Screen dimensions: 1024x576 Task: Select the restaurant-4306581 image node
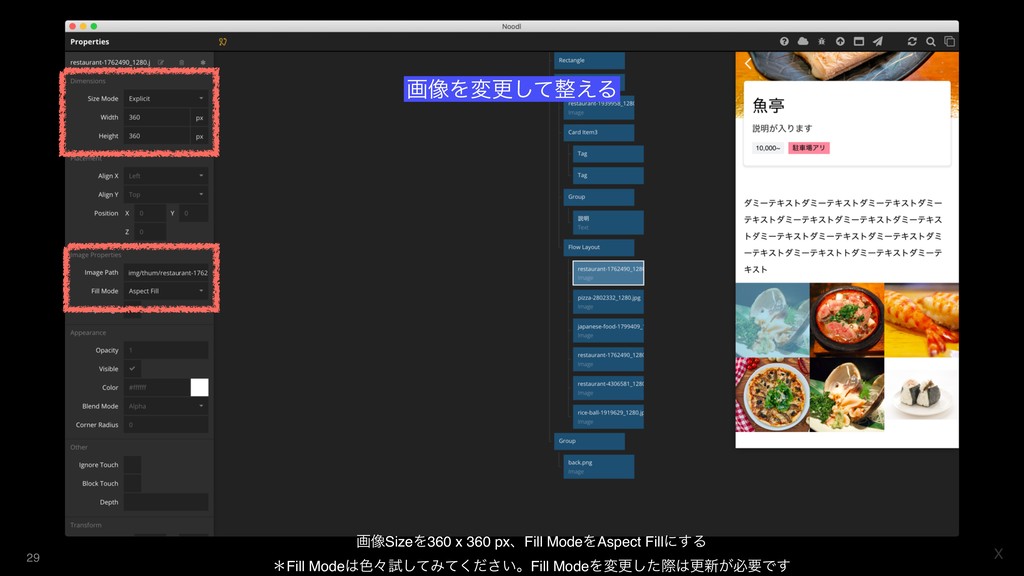608,388
